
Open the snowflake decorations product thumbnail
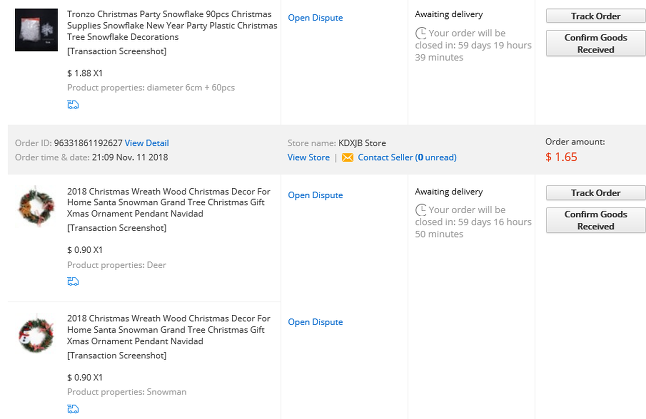[x=36, y=30]
